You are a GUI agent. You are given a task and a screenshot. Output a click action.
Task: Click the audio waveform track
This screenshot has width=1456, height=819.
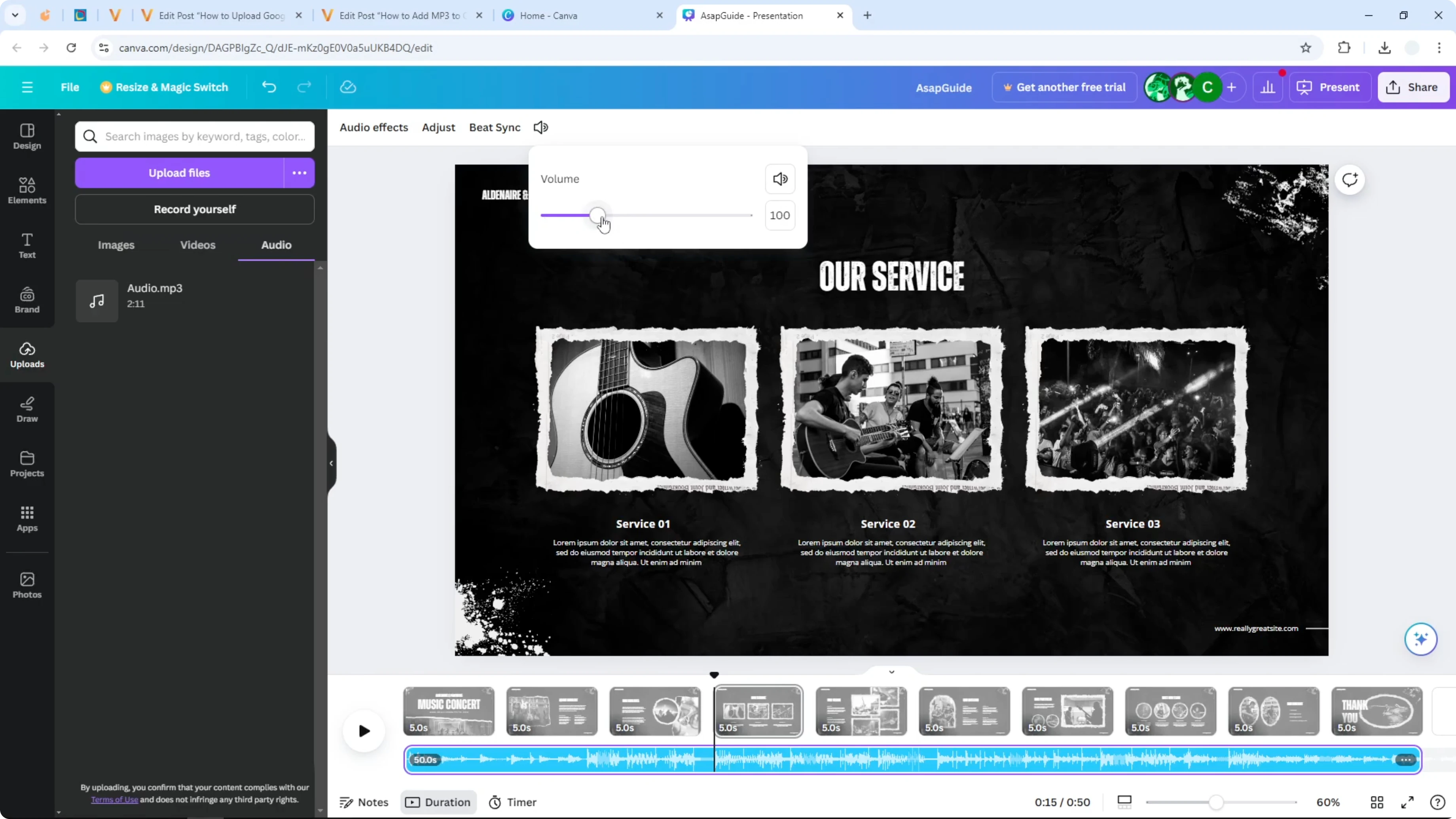pyautogui.click(x=913, y=760)
